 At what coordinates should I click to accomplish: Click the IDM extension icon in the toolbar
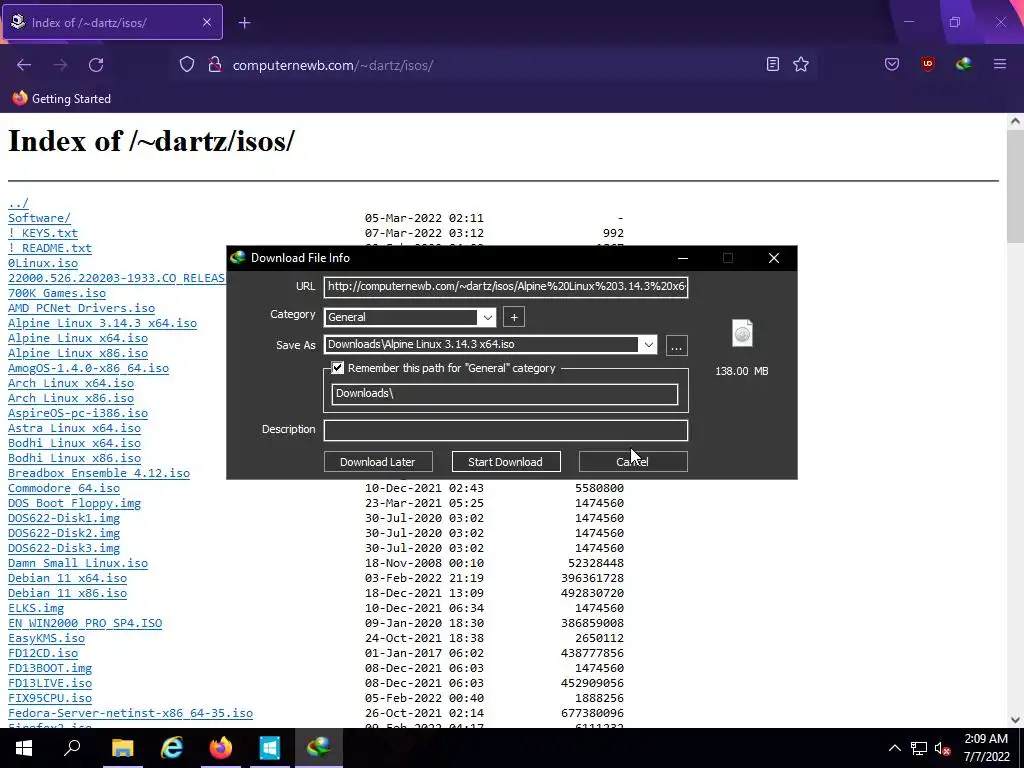[963, 64]
